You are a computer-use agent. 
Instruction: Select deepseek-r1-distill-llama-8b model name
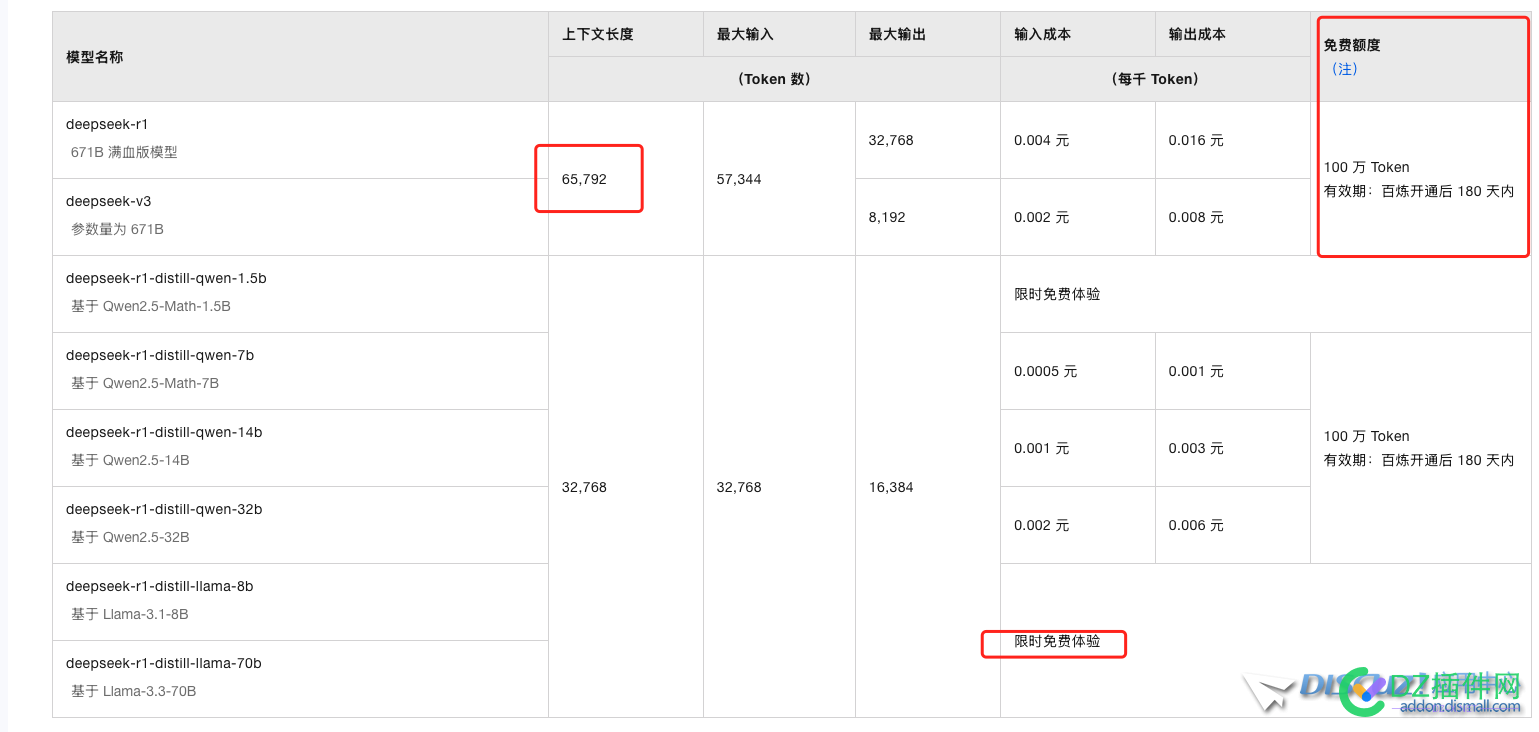(160, 586)
